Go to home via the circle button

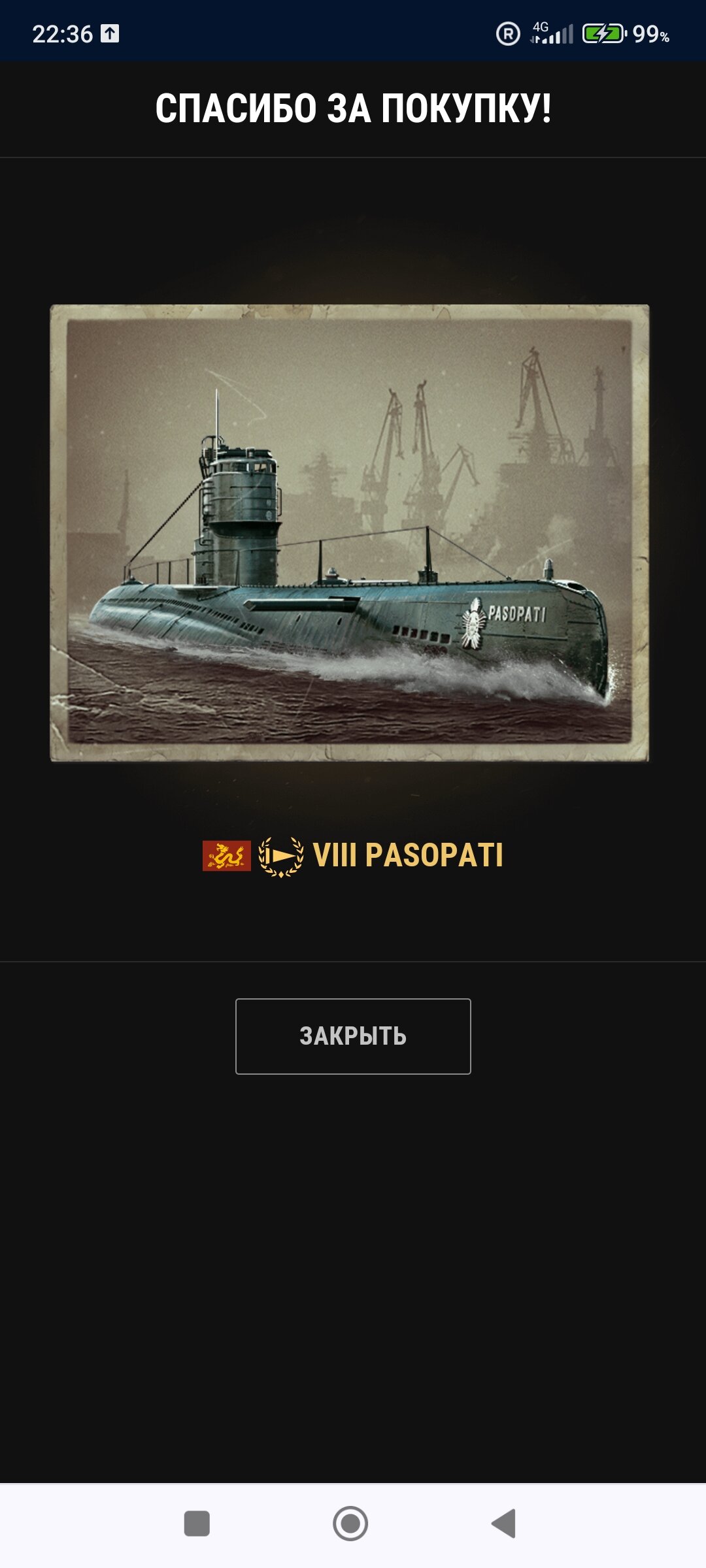350,1524
